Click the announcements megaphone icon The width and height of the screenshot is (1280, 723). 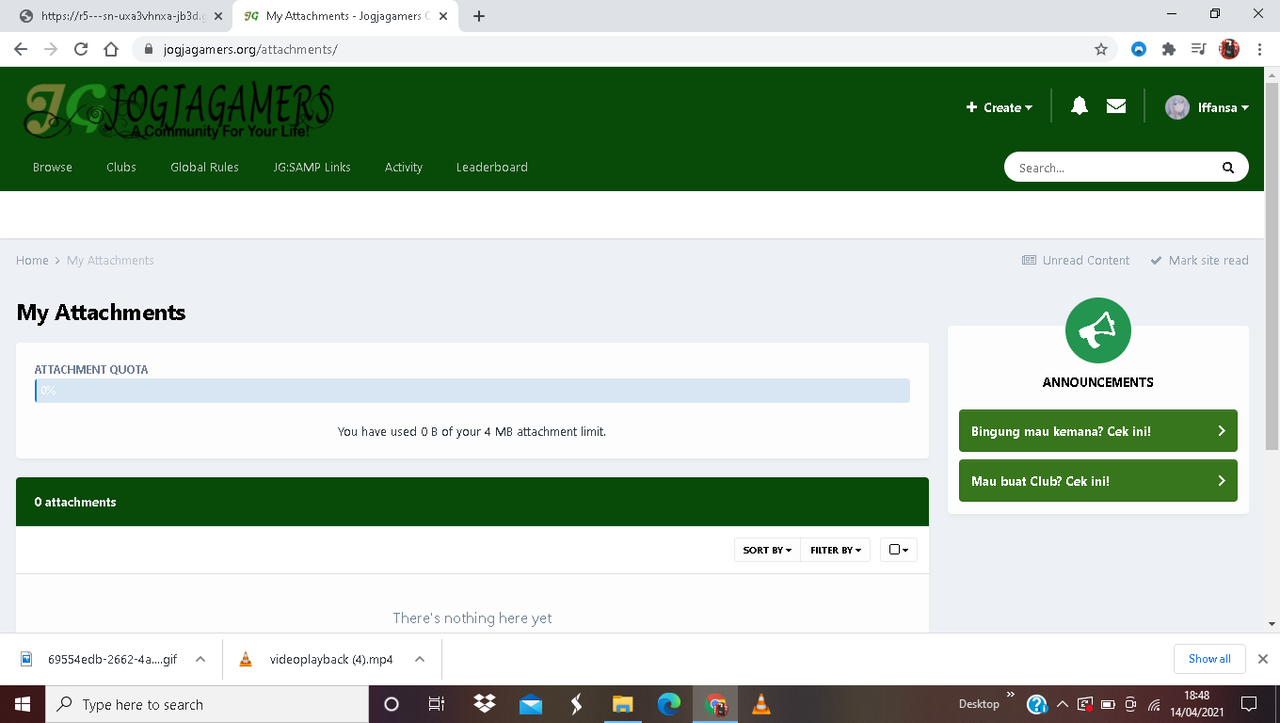1098,330
